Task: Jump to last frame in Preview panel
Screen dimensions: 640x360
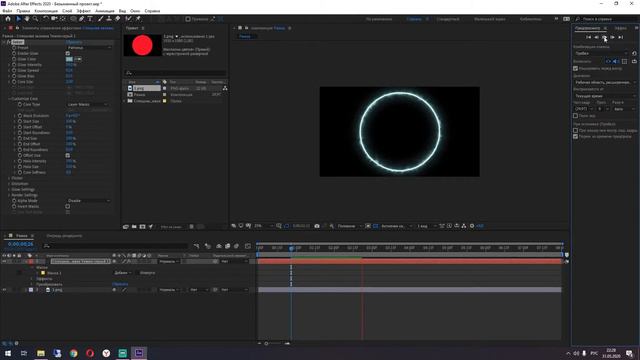Action: click(x=620, y=37)
